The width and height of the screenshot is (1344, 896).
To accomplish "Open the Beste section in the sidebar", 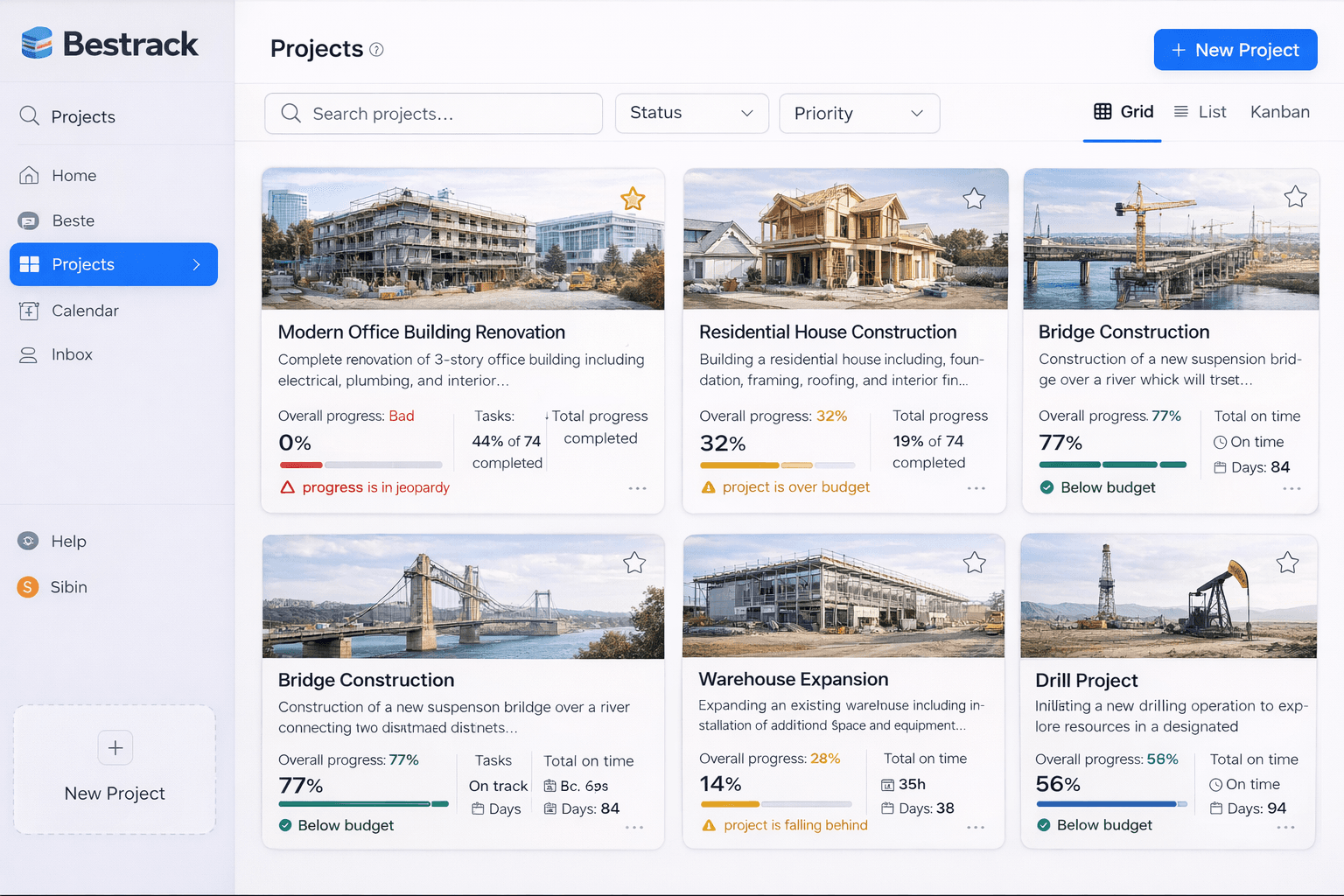I will point(73,220).
